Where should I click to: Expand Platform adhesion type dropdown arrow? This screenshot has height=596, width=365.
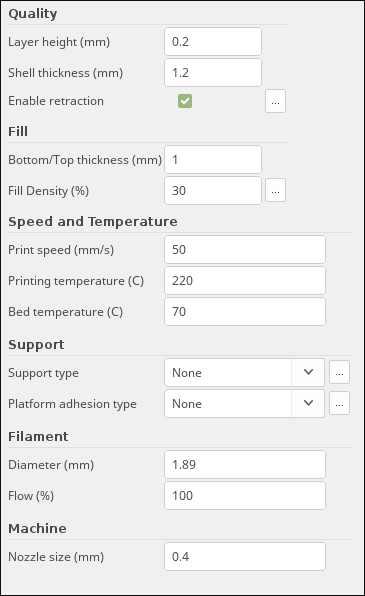click(x=308, y=403)
